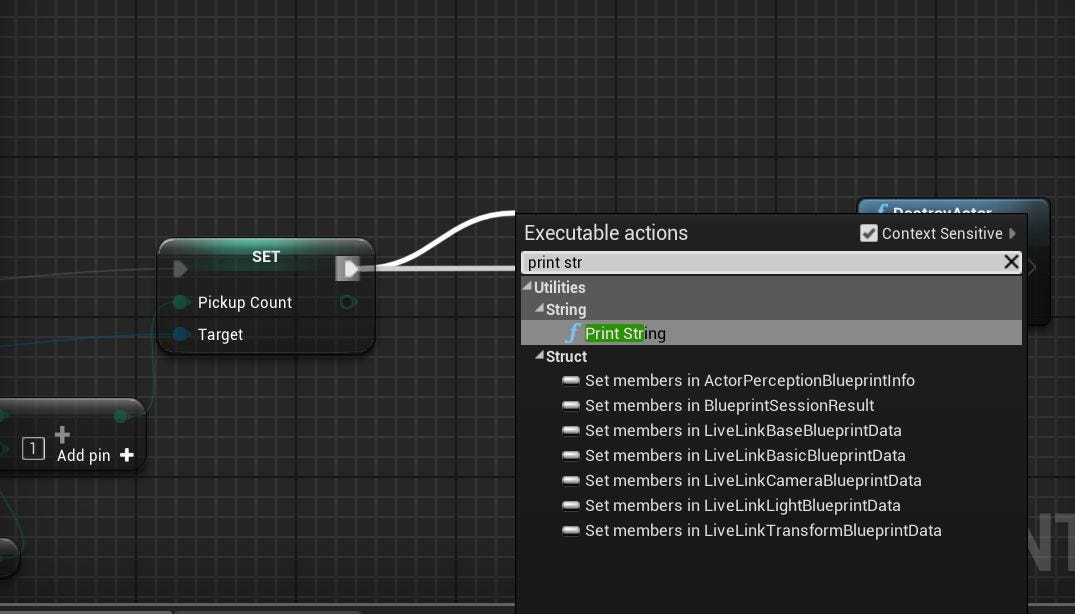Click struct icon beside Set members in LiveLinkLightBlueprintData

pyautogui.click(x=571, y=505)
